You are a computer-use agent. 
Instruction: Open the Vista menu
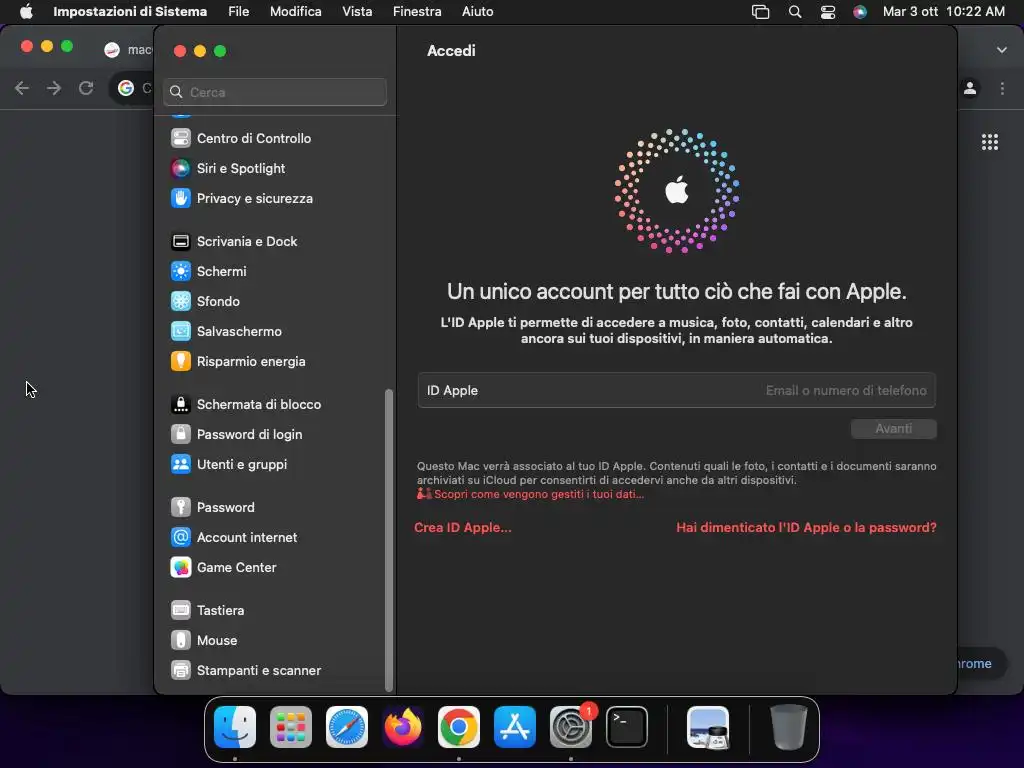[x=357, y=12]
